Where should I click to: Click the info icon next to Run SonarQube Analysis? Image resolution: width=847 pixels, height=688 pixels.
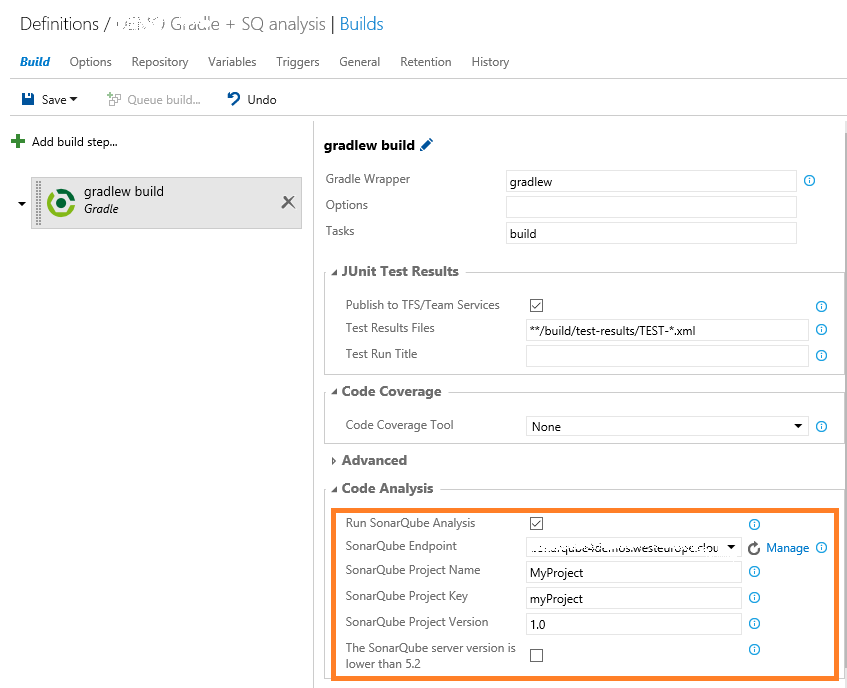[x=753, y=524]
